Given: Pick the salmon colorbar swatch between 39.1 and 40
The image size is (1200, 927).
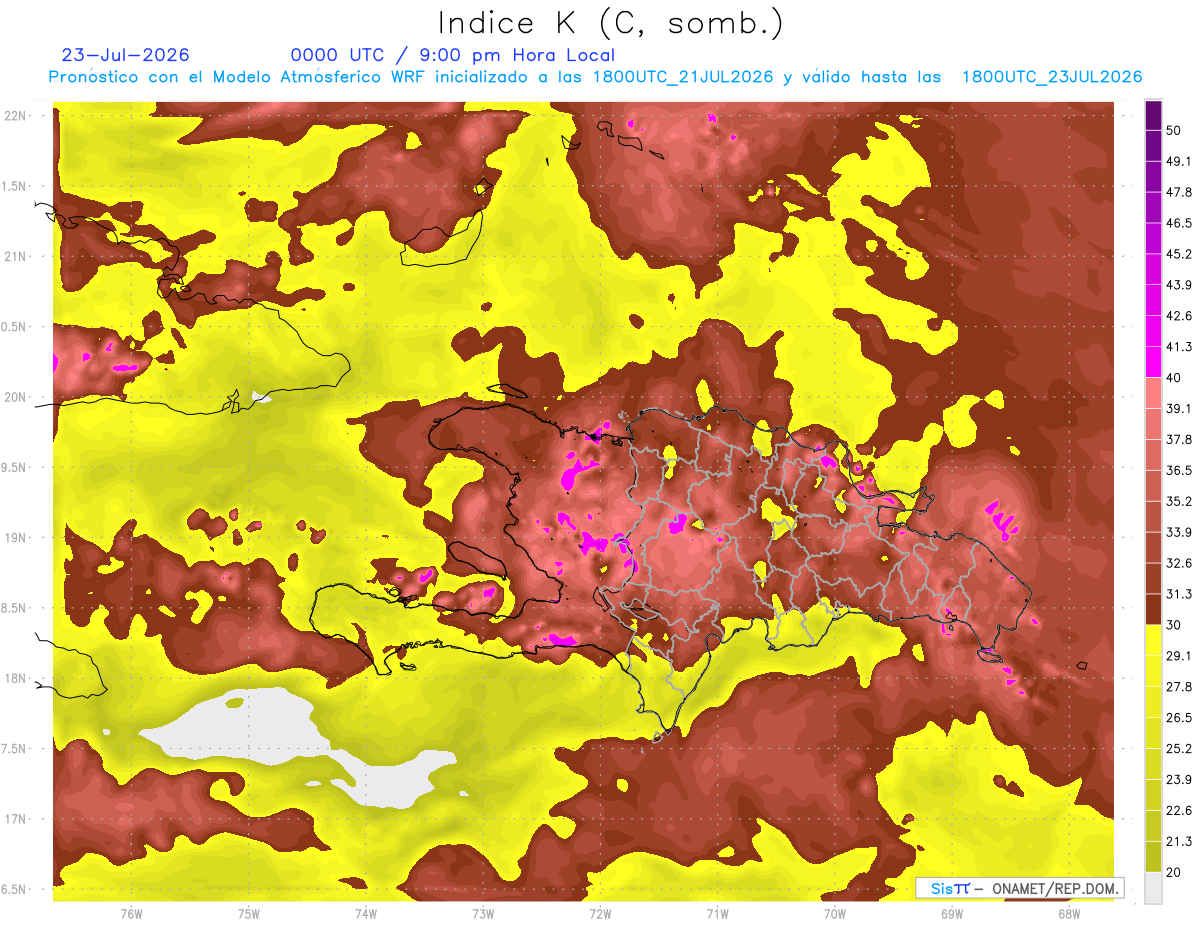Looking at the screenshot, I should pos(1153,392).
